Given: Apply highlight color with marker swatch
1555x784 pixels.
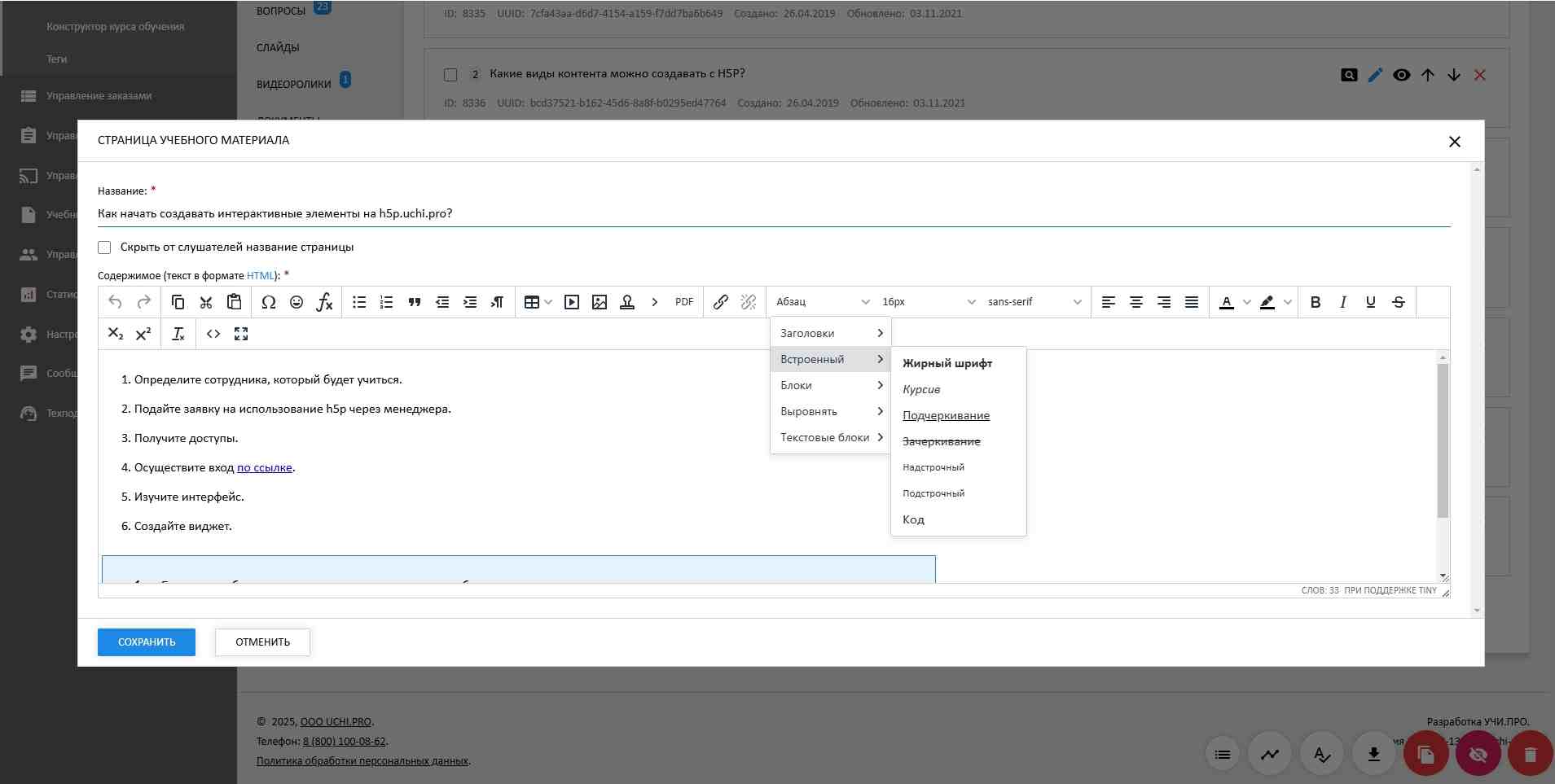Looking at the screenshot, I should (1267, 302).
